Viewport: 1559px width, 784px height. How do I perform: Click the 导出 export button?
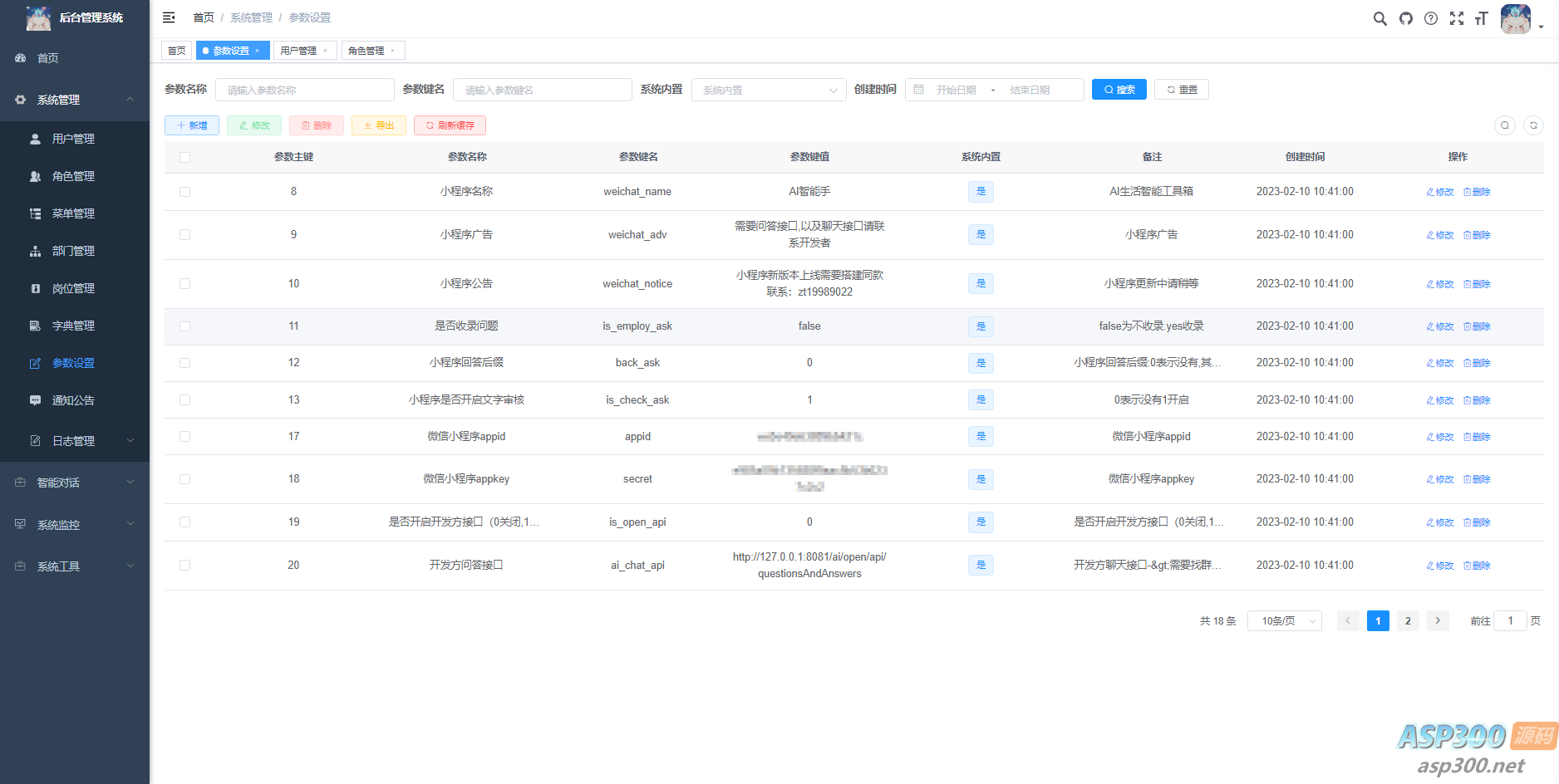[379, 125]
